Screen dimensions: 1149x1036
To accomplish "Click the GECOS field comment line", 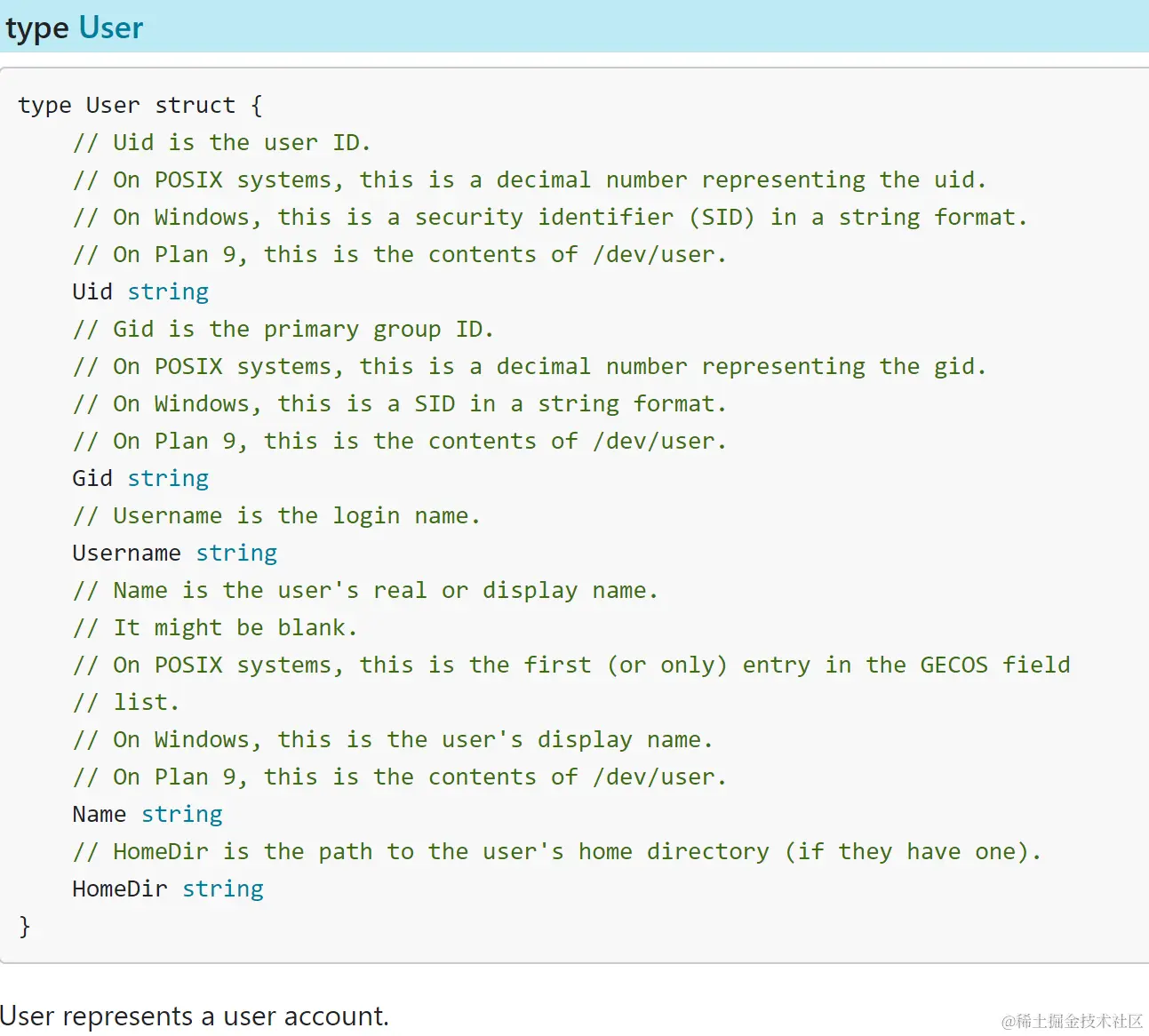I will pyautogui.click(x=571, y=665).
